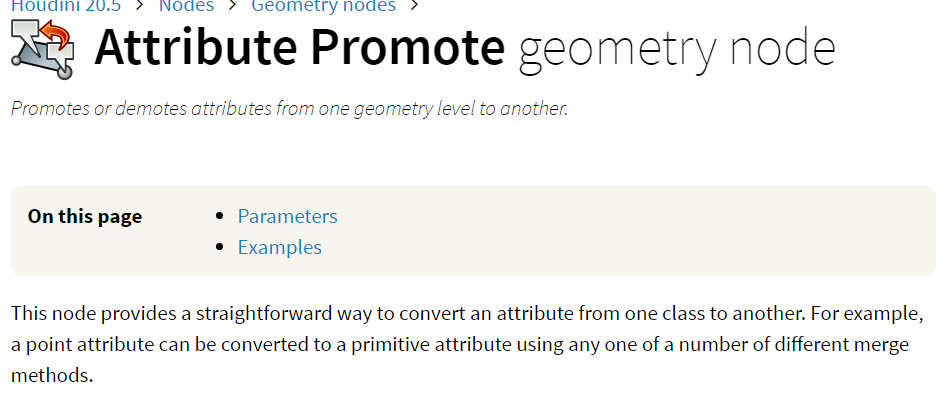952x400 pixels.
Task: Click the chevron between Nodes and Geometry nodes
Action: [233, 6]
